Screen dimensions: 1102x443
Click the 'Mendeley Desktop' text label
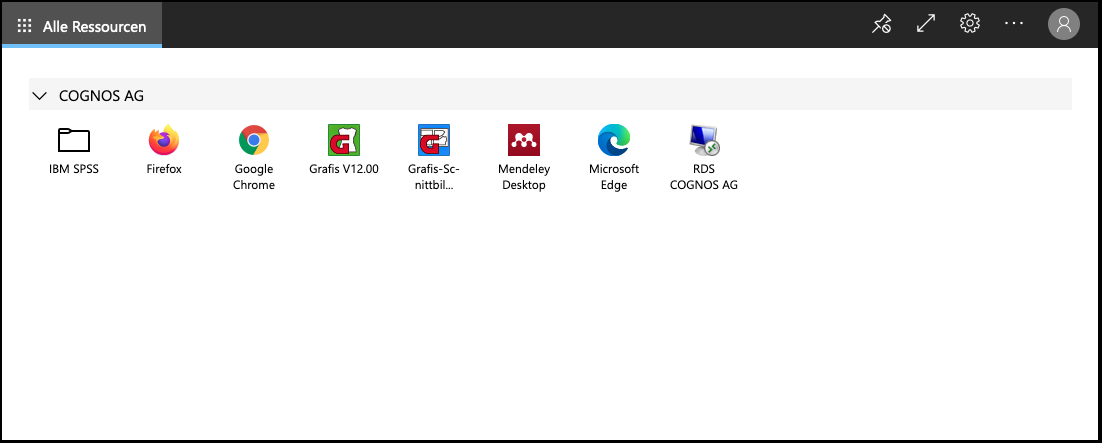523,177
